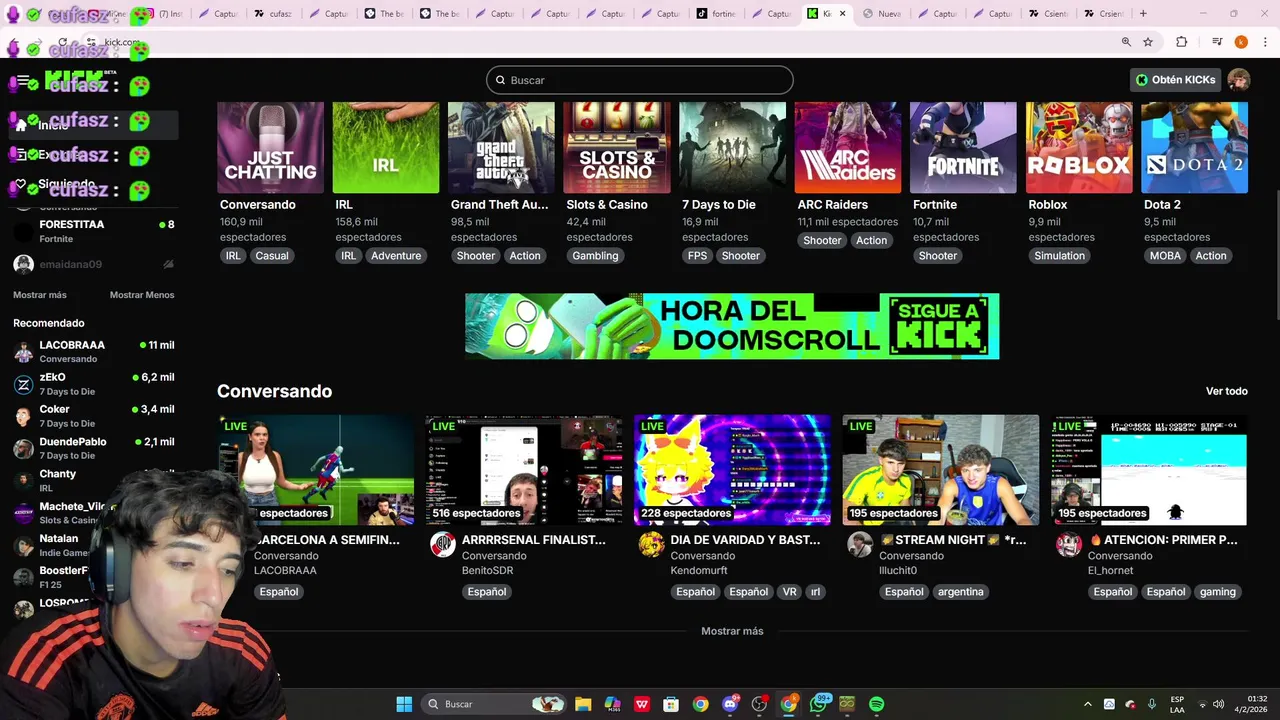
Task: Open the Chrome zoom magnifier icon
Action: [1126, 42]
